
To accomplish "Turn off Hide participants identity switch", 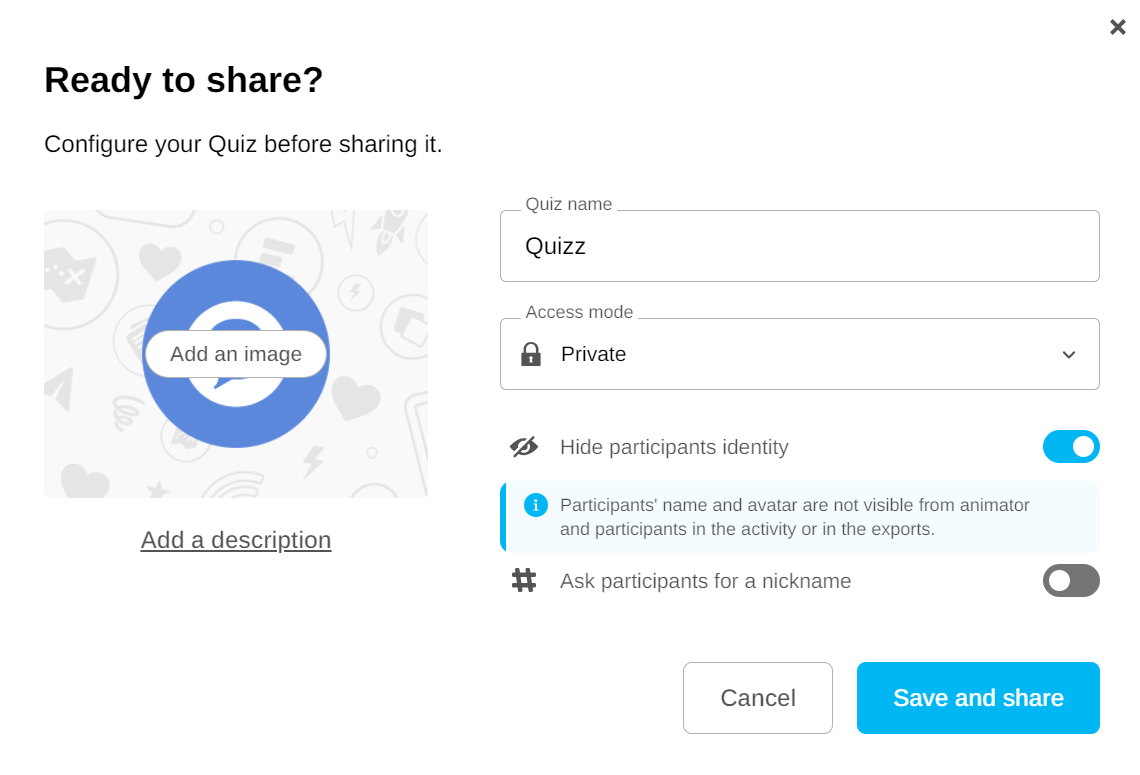I will coord(1071,447).
